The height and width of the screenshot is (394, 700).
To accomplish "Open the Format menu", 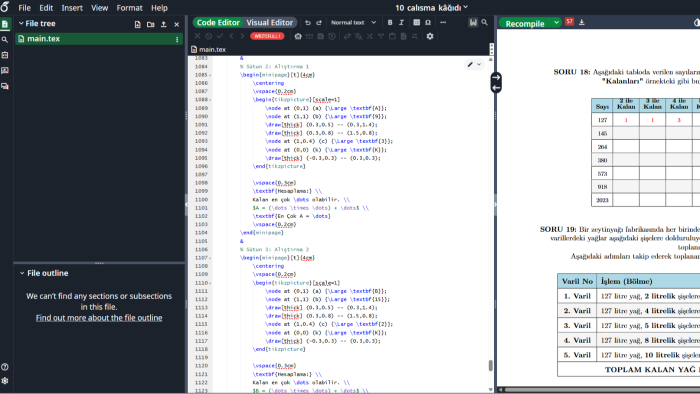I will coord(129,8).
